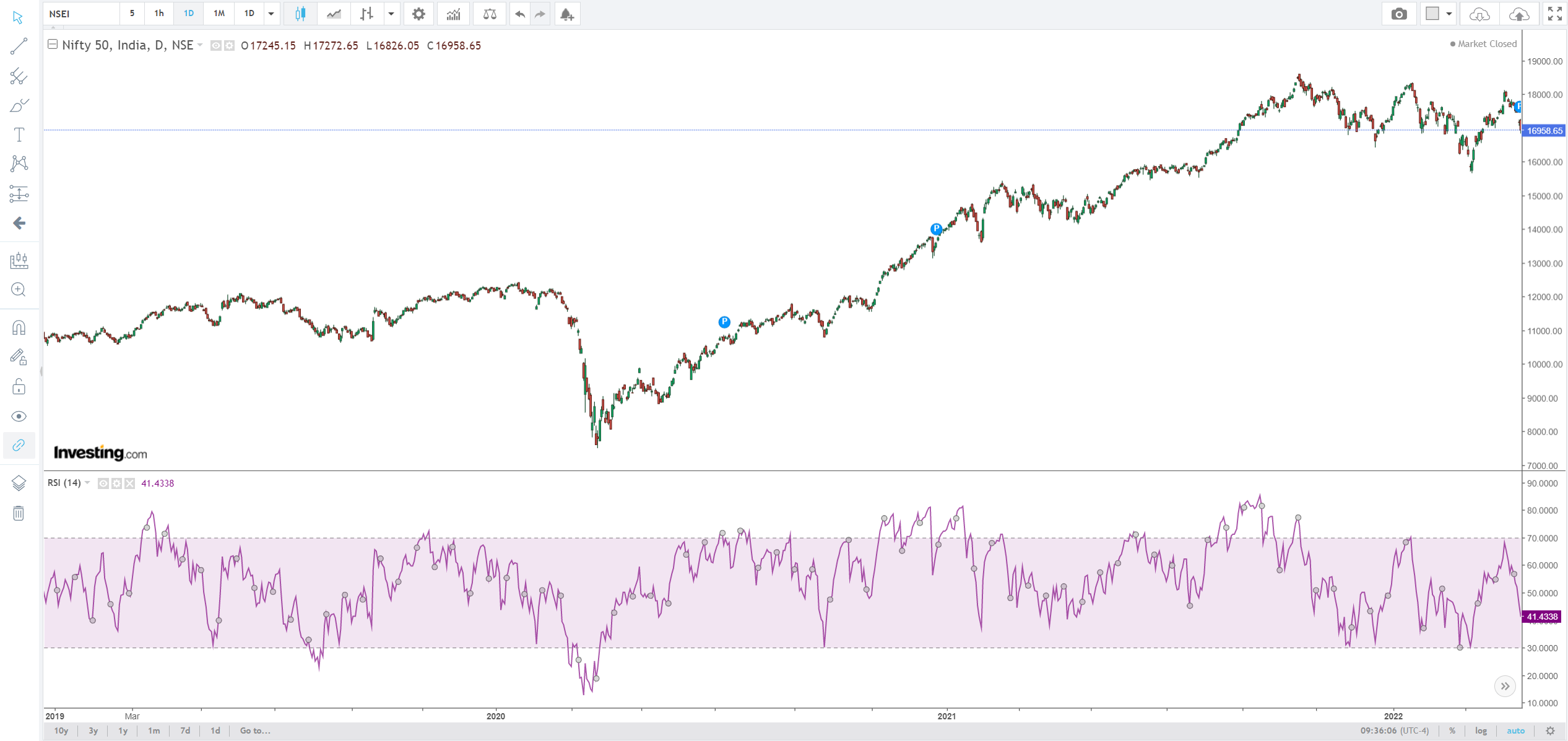Click the NSEI symbol input field
Viewport: 1568px width, 741px height.
(x=81, y=14)
